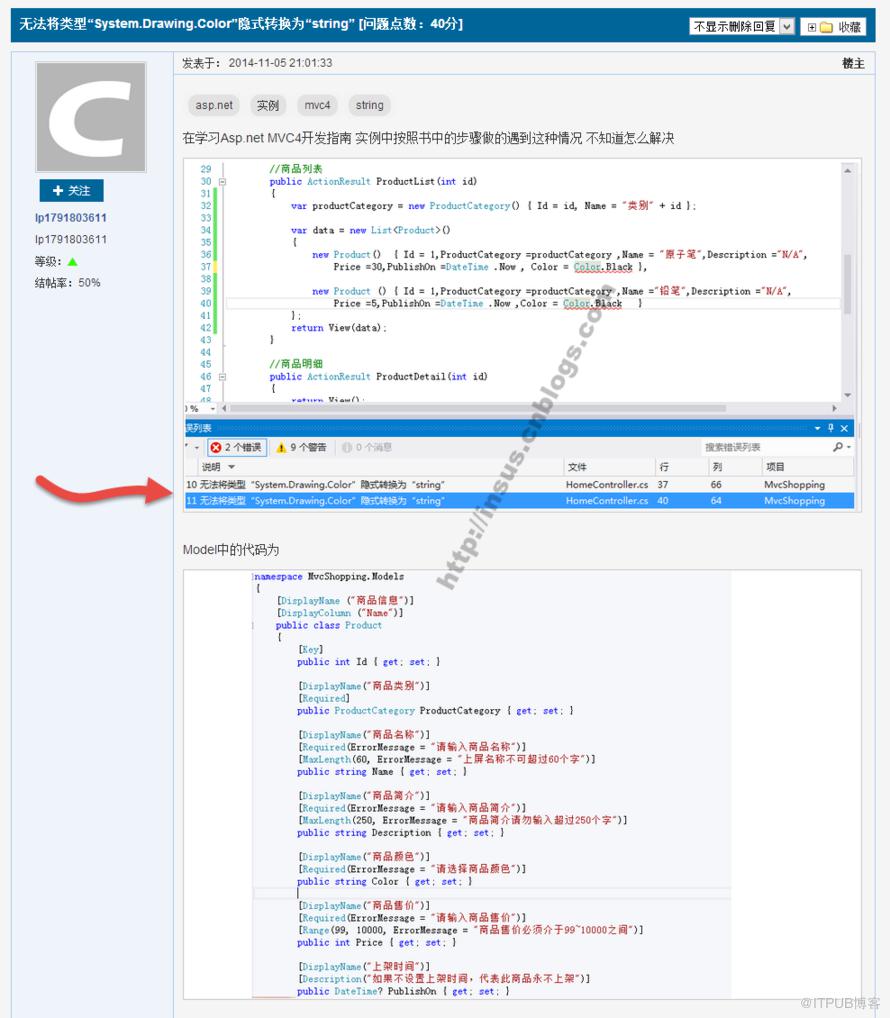Open the 说明 column filter arrow
The height and width of the screenshot is (1018, 890).
pos(232,467)
